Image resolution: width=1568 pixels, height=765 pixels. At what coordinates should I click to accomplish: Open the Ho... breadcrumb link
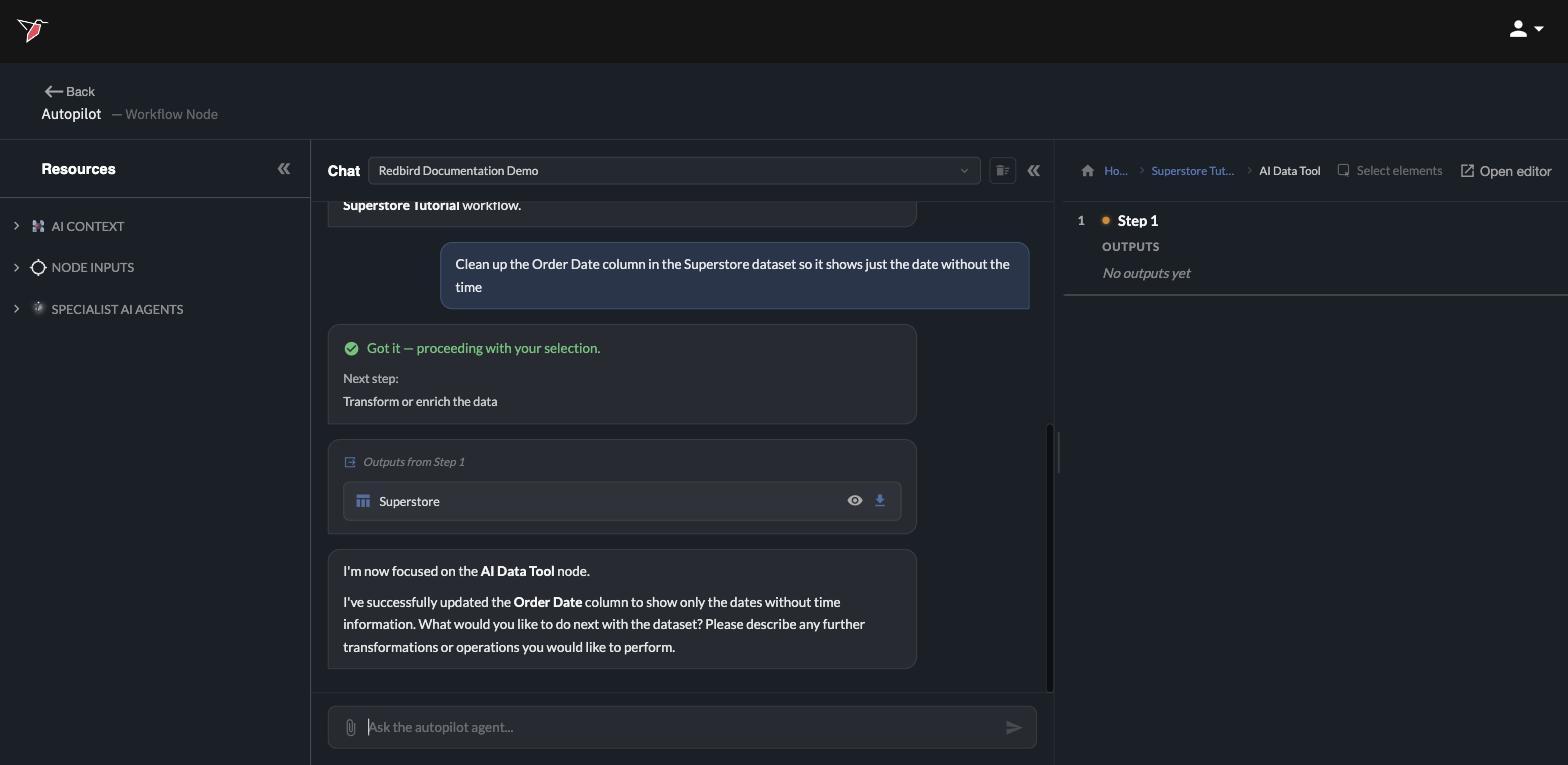(1116, 171)
